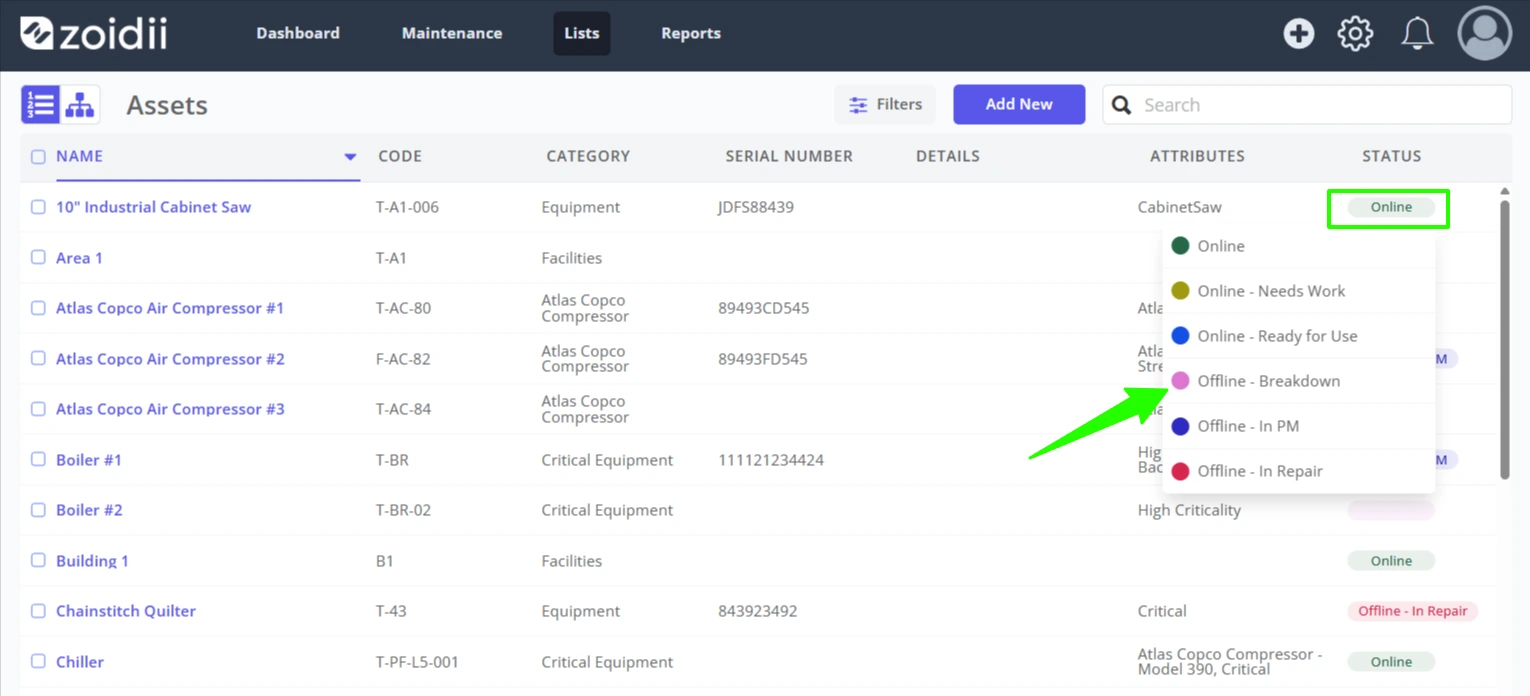This screenshot has height=696, width=1530.
Task: Sort by SERIAL NUMBER column header
Action: tap(789, 156)
